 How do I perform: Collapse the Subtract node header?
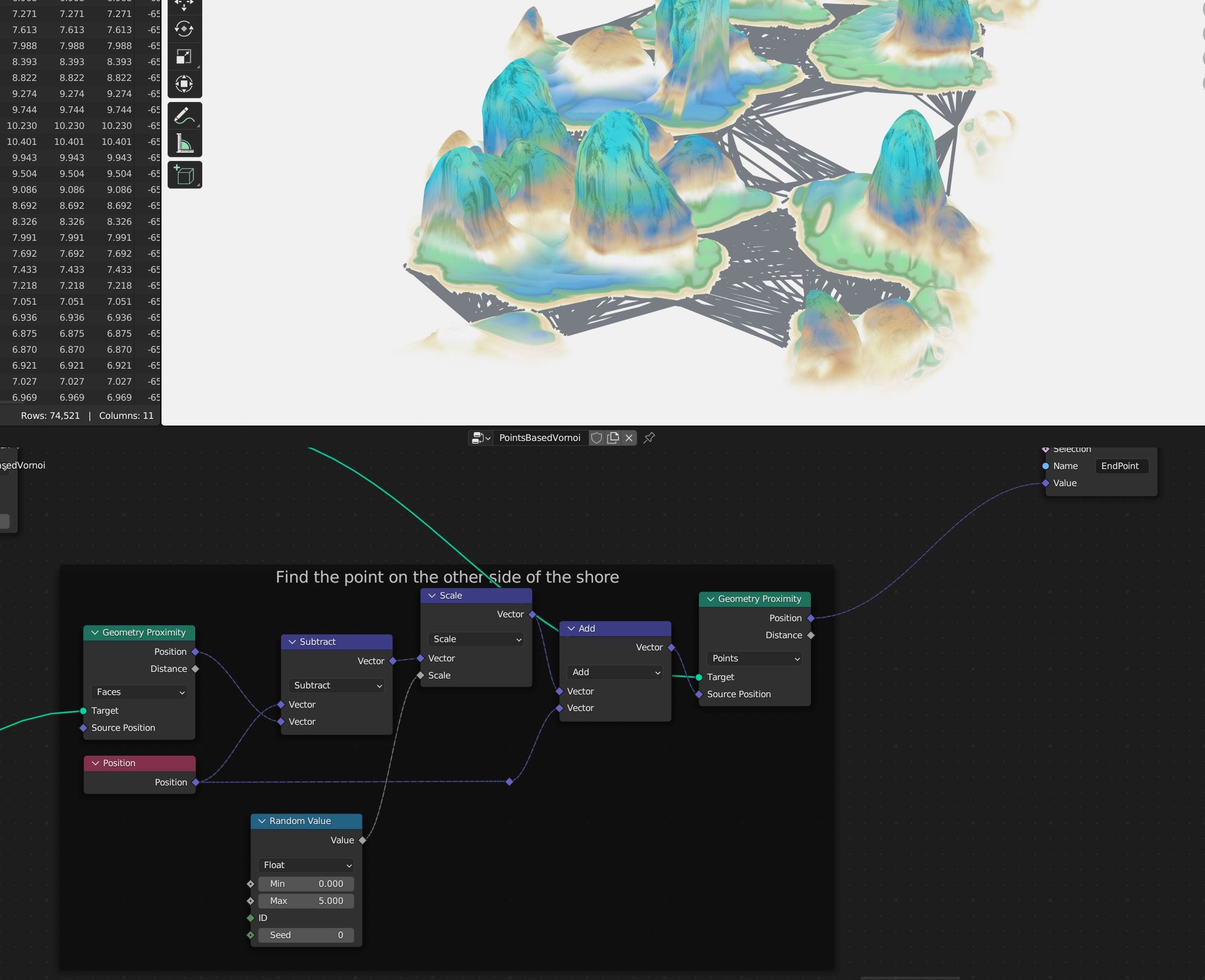[292, 642]
